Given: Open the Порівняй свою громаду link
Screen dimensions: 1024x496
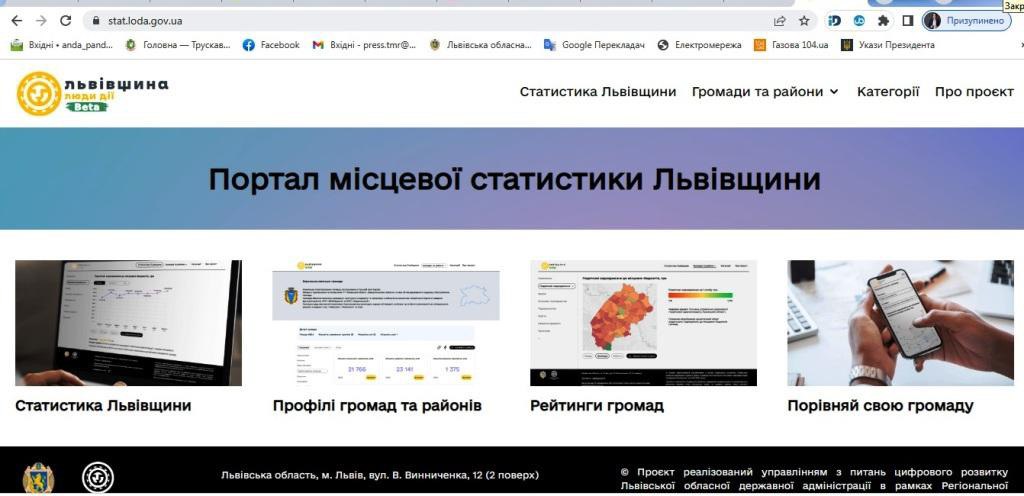Looking at the screenshot, I should coord(880,406).
